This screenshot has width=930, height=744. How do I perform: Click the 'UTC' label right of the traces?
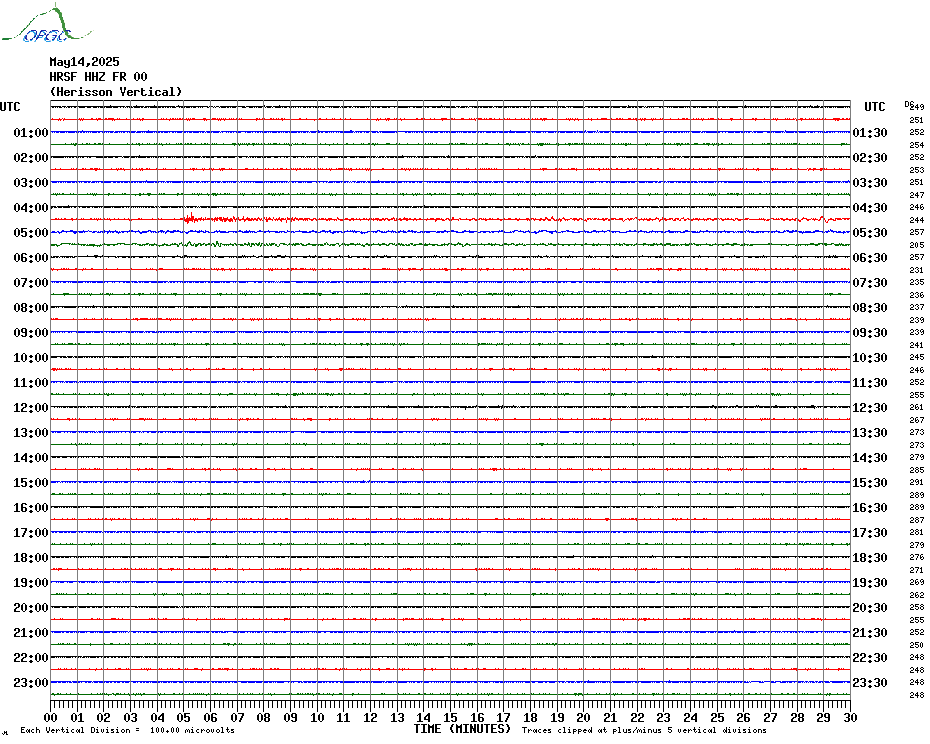[x=874, y=107]
